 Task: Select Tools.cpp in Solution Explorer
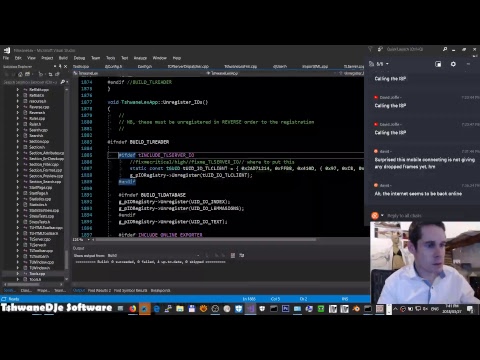click(x=37, y=274)
